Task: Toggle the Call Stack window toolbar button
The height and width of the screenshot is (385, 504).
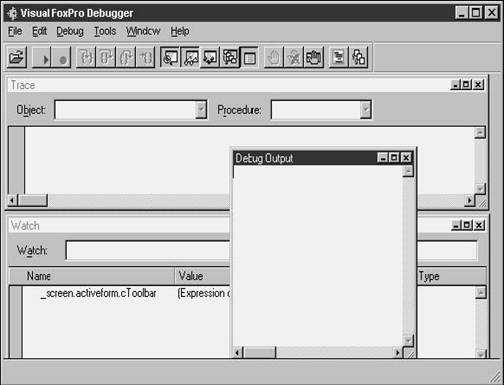Action: (230, 58)
